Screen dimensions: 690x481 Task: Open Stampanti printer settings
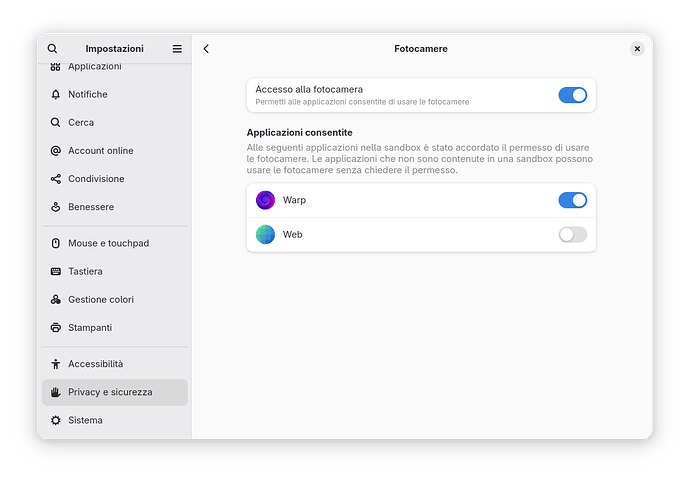click(90, 327)
